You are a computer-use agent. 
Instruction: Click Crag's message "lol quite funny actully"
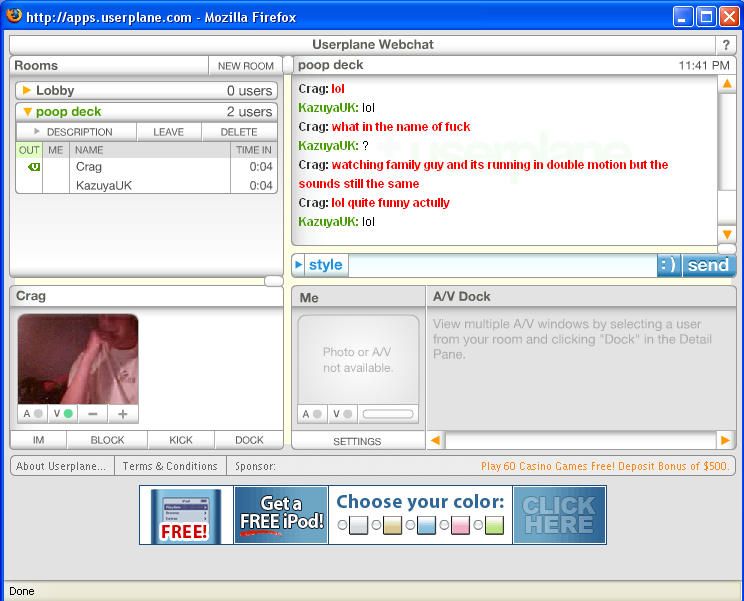390,203
